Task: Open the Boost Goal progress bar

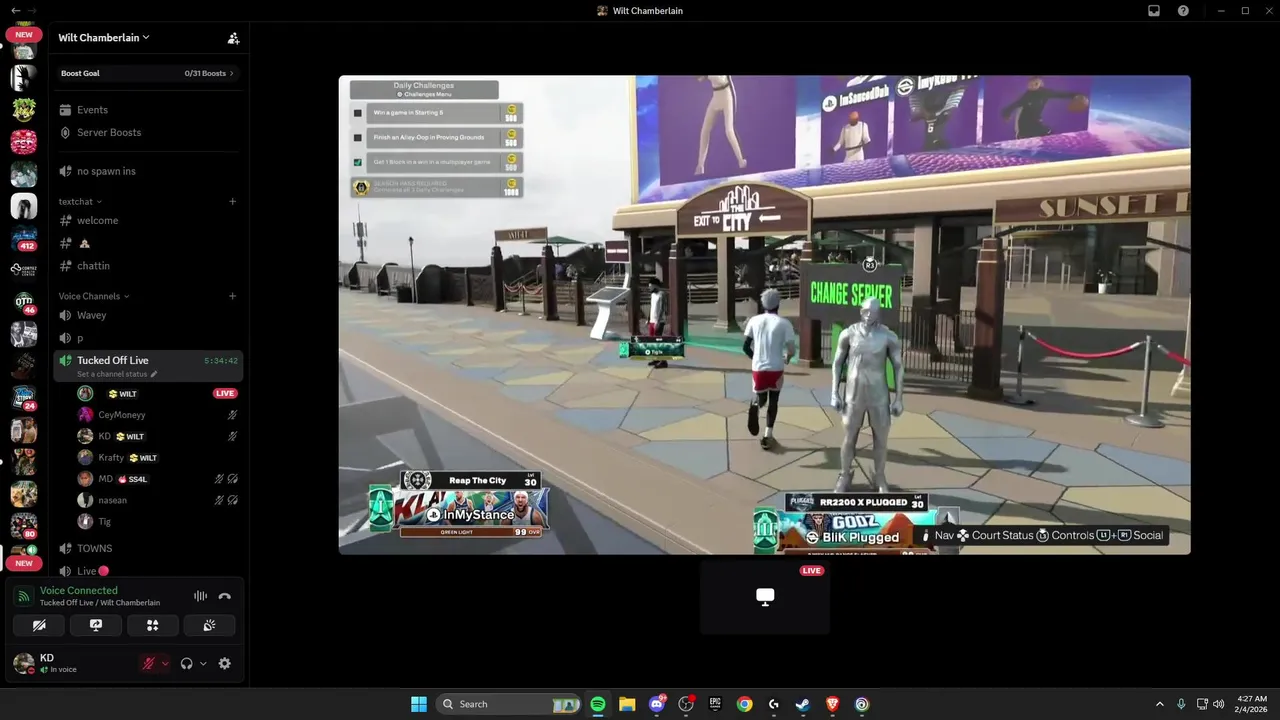Action: [148, 73]
